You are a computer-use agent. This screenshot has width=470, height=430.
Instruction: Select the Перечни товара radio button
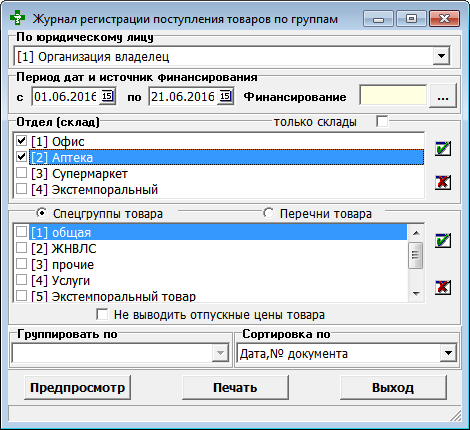[268, 213]
